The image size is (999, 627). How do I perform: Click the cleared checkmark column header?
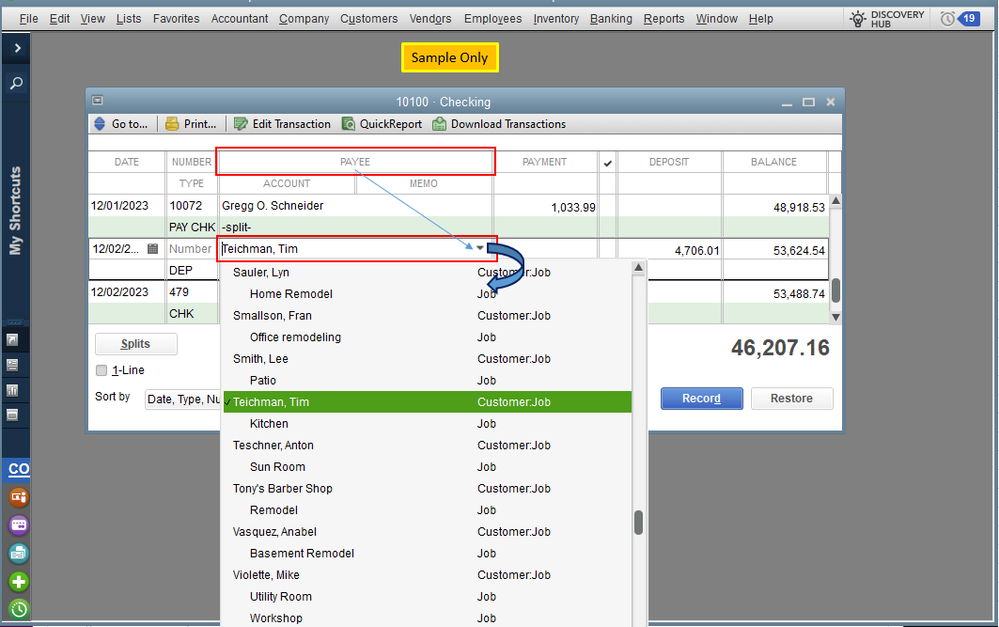click(x=608, y=162)
